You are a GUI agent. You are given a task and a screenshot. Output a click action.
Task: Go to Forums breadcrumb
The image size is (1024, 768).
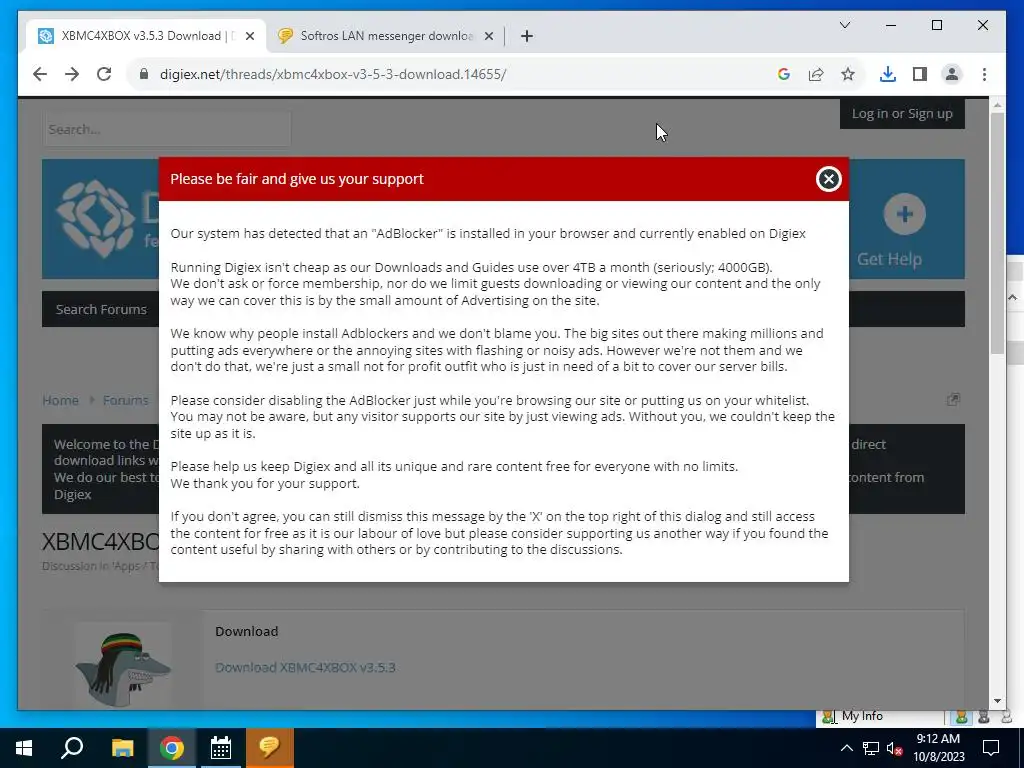(x=125, y=400)
